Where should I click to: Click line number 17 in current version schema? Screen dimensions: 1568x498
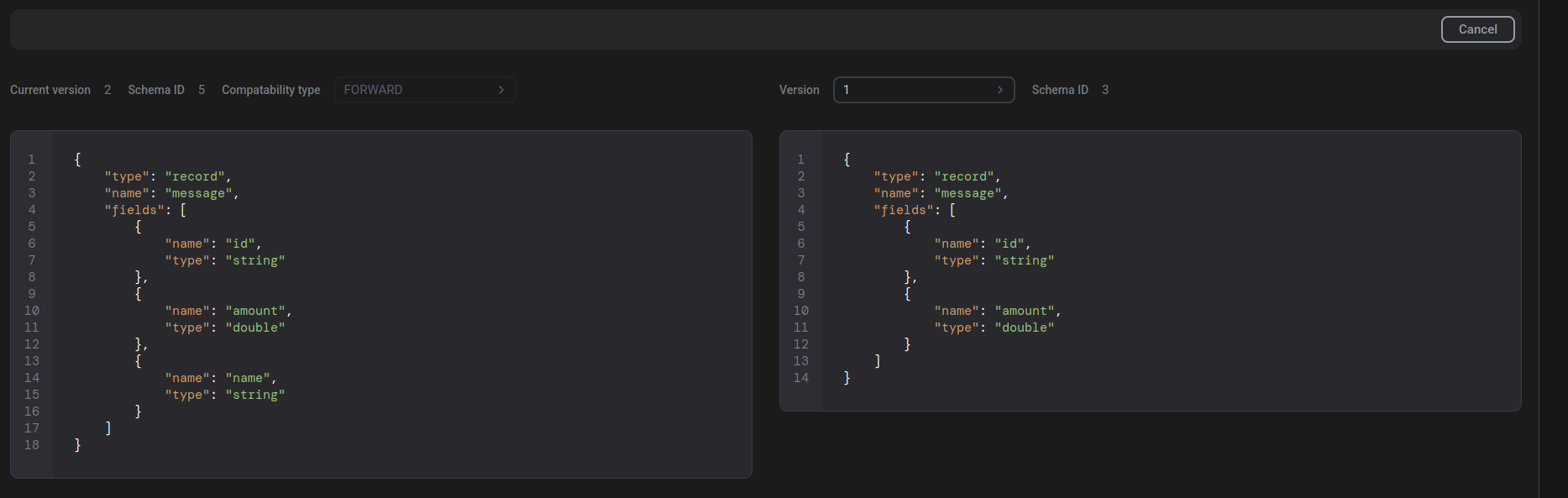32,428
